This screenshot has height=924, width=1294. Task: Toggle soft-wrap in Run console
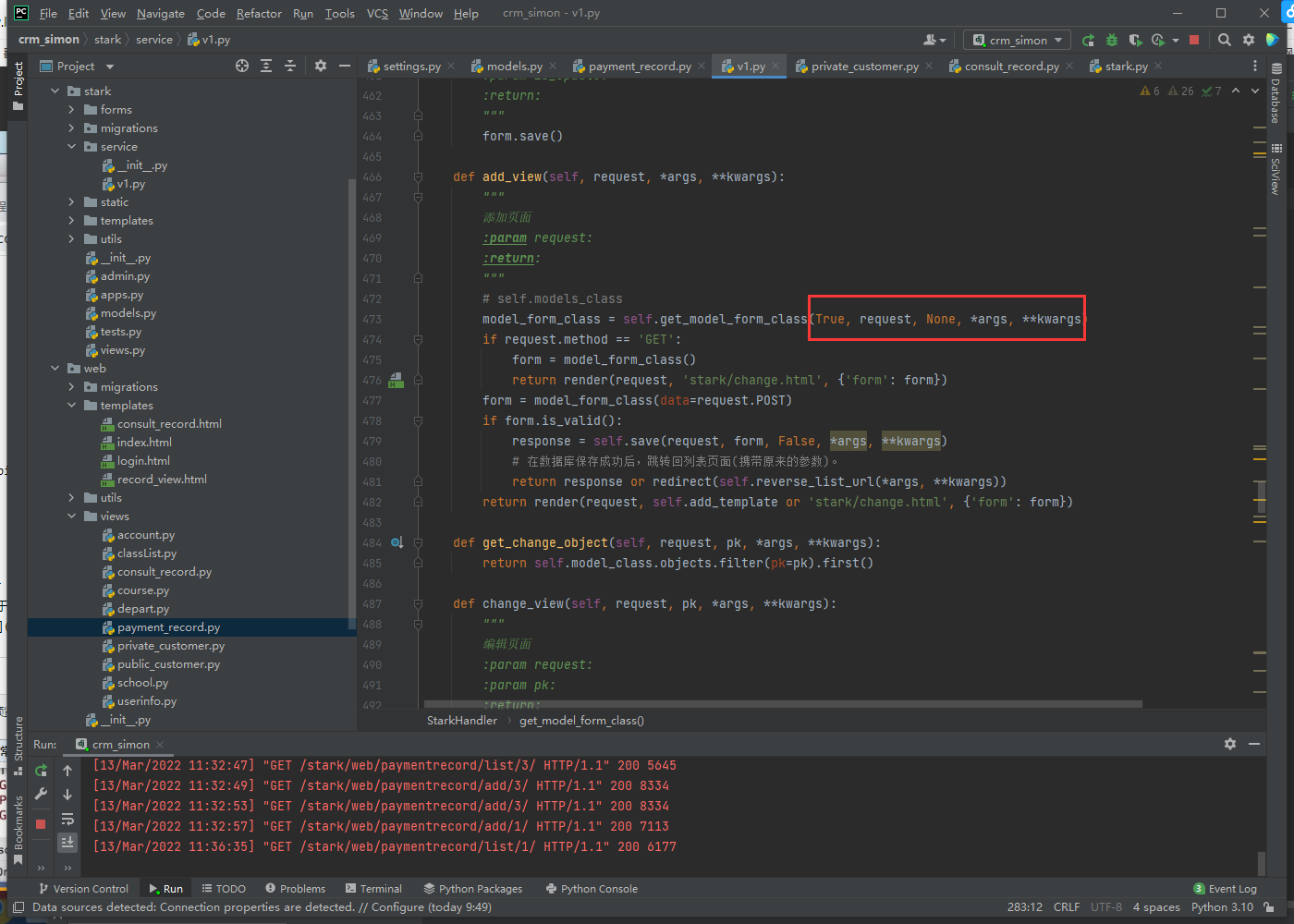click(67, 819)
